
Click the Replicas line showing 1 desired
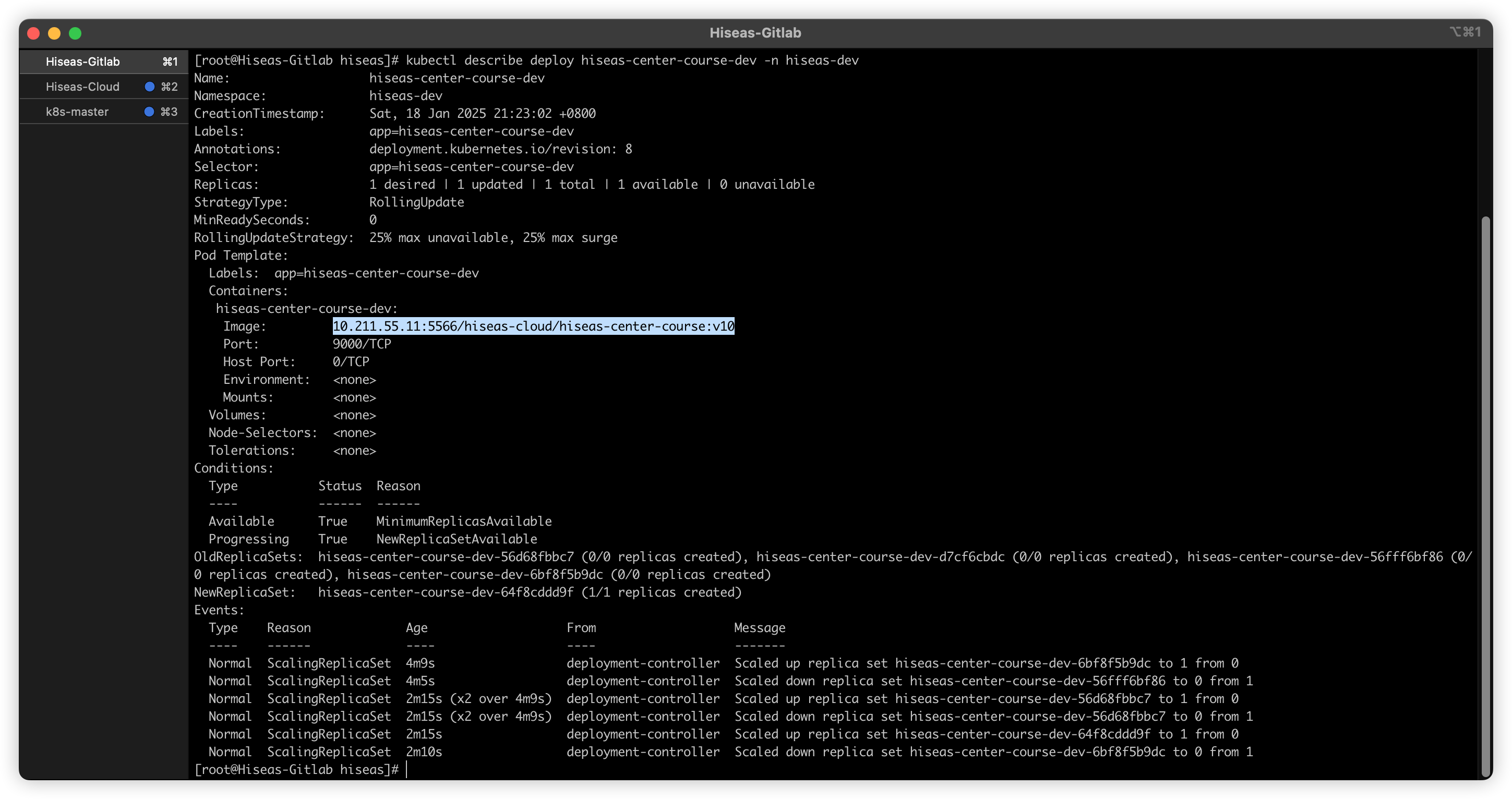point(592,184)
